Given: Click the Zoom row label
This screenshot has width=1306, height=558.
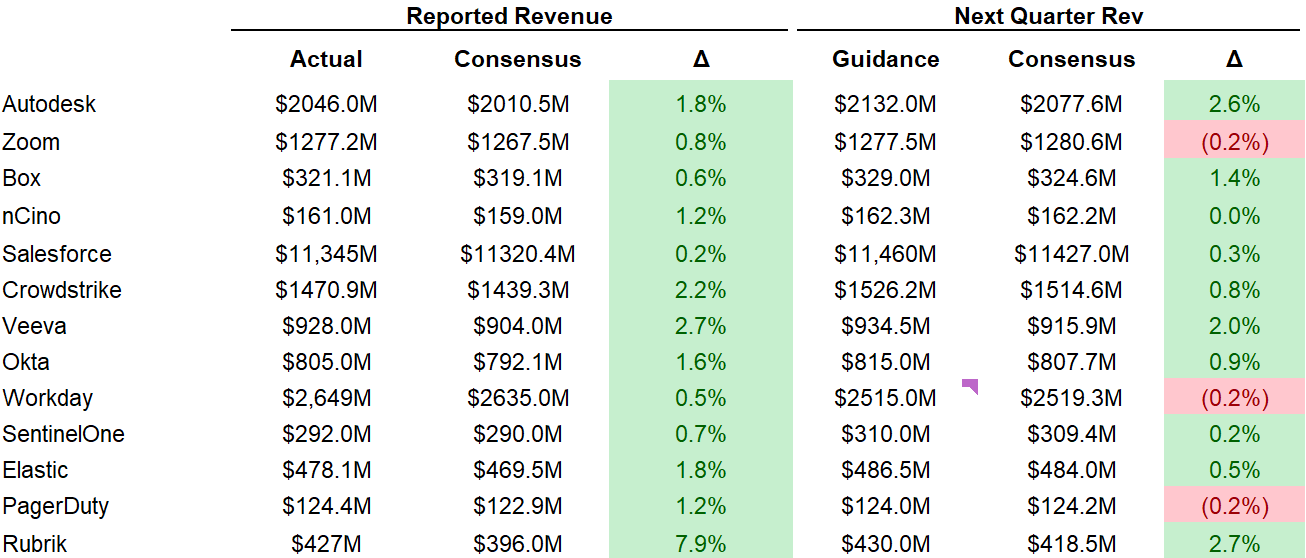Looking at the screenshot, I should tap(31, 142).
